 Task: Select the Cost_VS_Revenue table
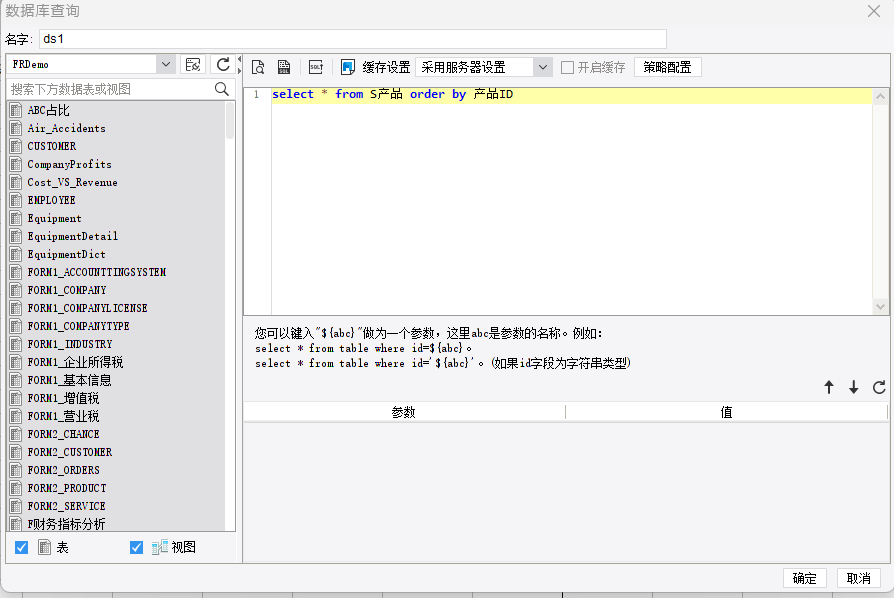click(x=72, y=182)
